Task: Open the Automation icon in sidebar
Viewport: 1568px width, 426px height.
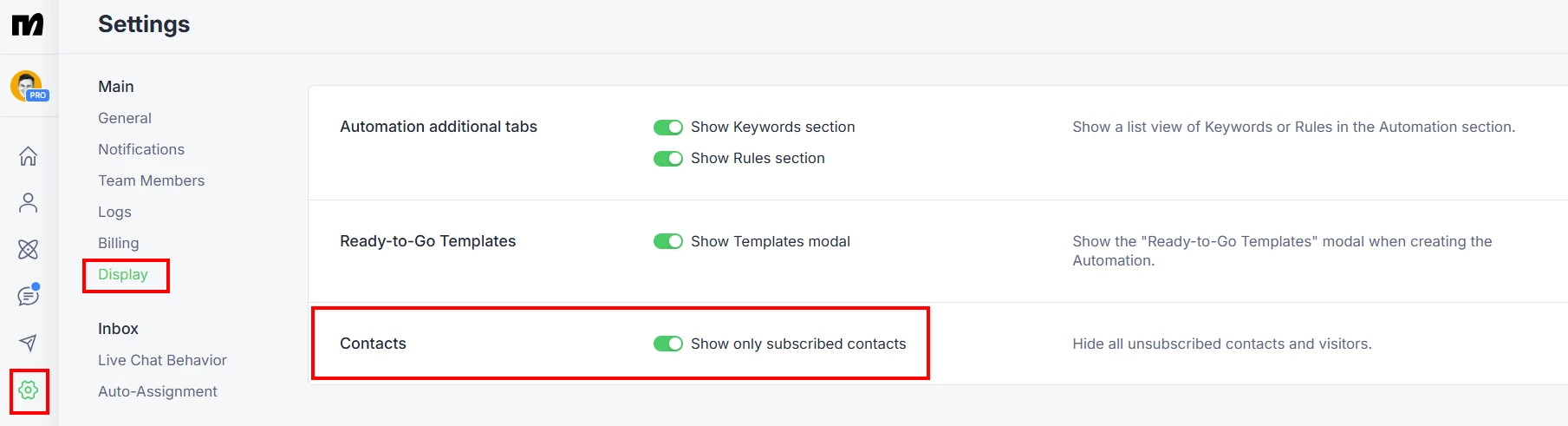Action: coord(29,250)
